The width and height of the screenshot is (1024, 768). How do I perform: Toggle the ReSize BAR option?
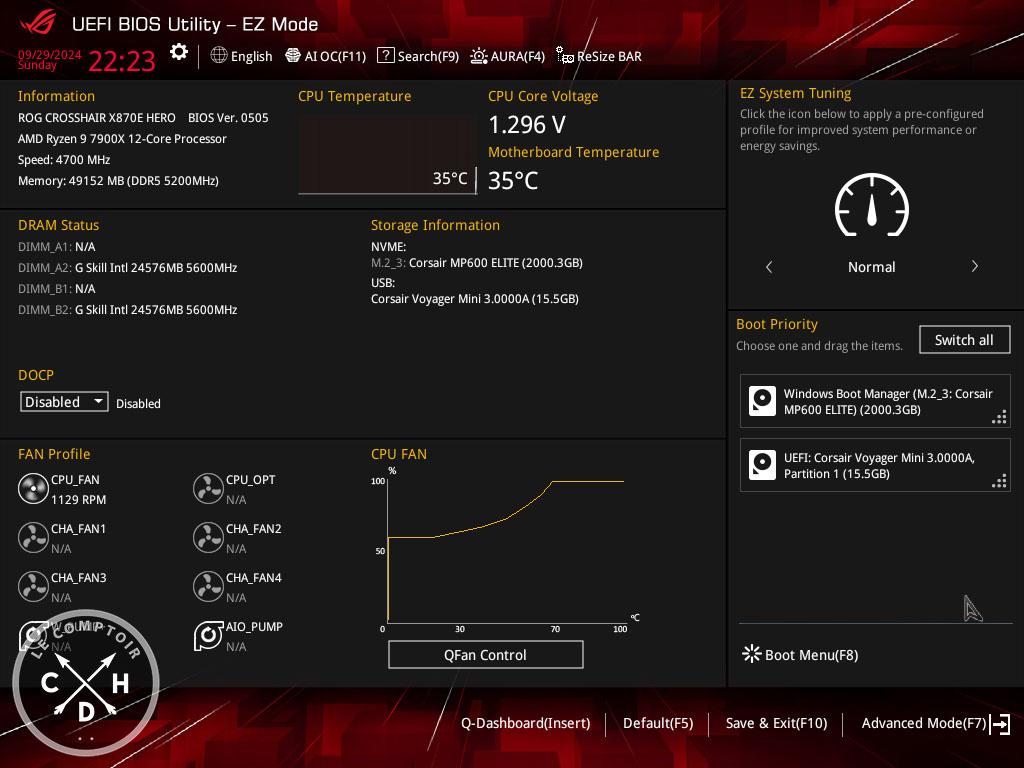click(599, 57)
